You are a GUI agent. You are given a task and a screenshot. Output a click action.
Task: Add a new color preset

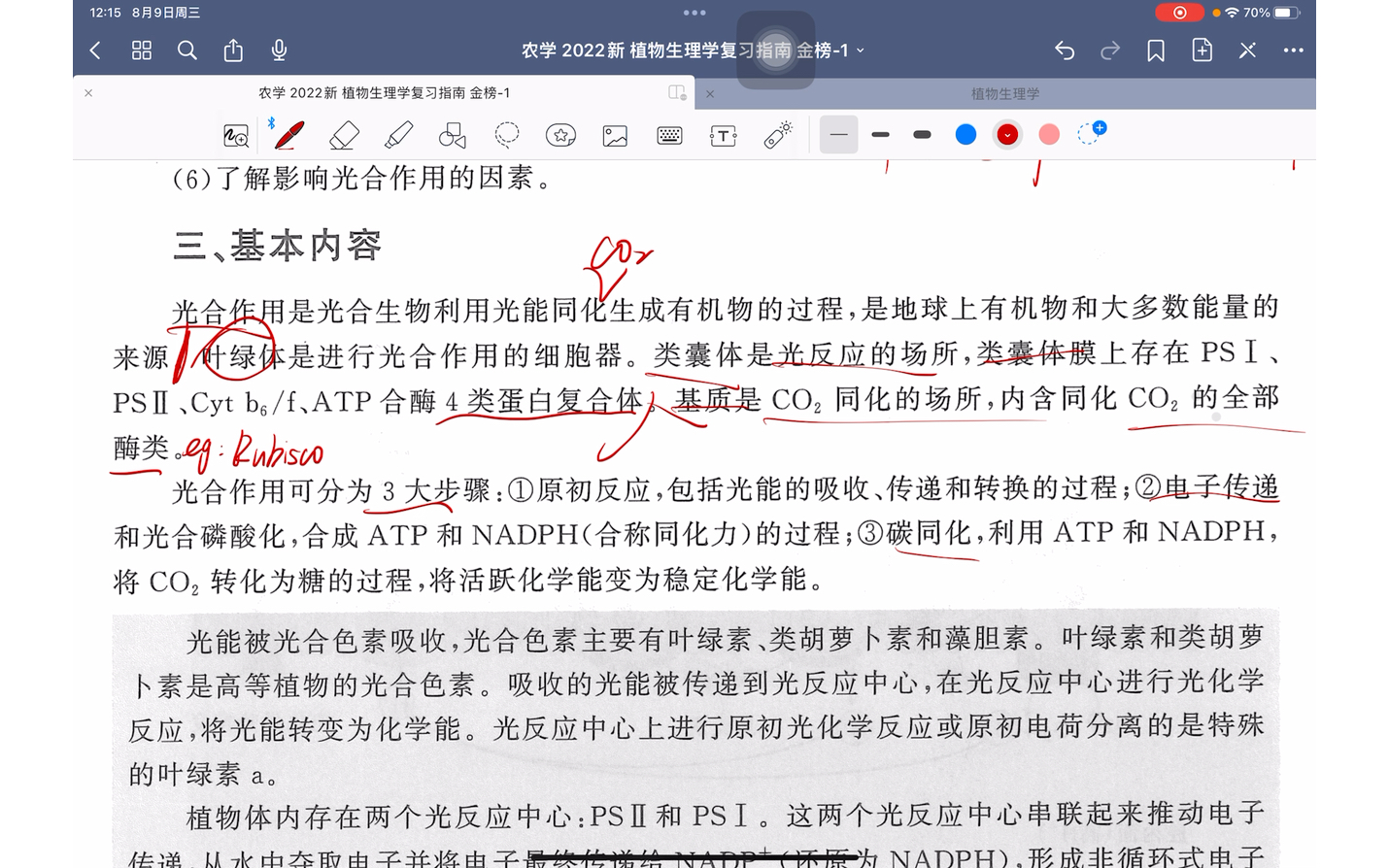click(x=1092, y=133)
